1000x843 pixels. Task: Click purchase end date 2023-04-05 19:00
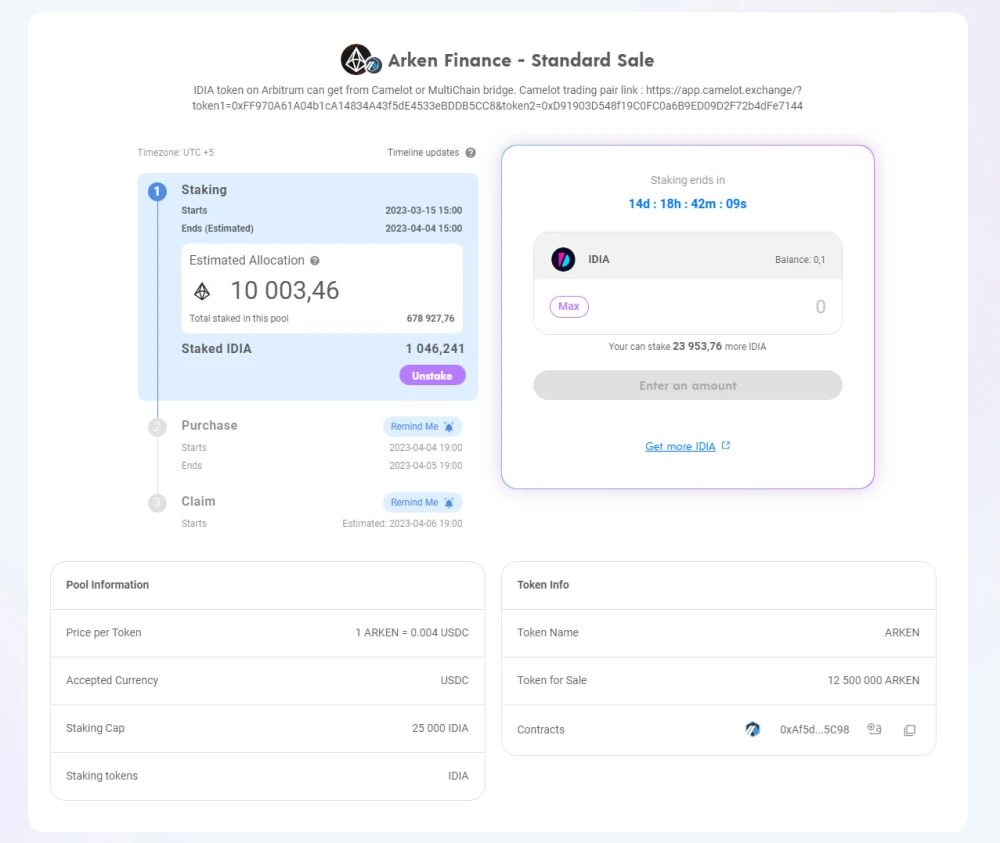pyautogui.click(x=425, y=465)
